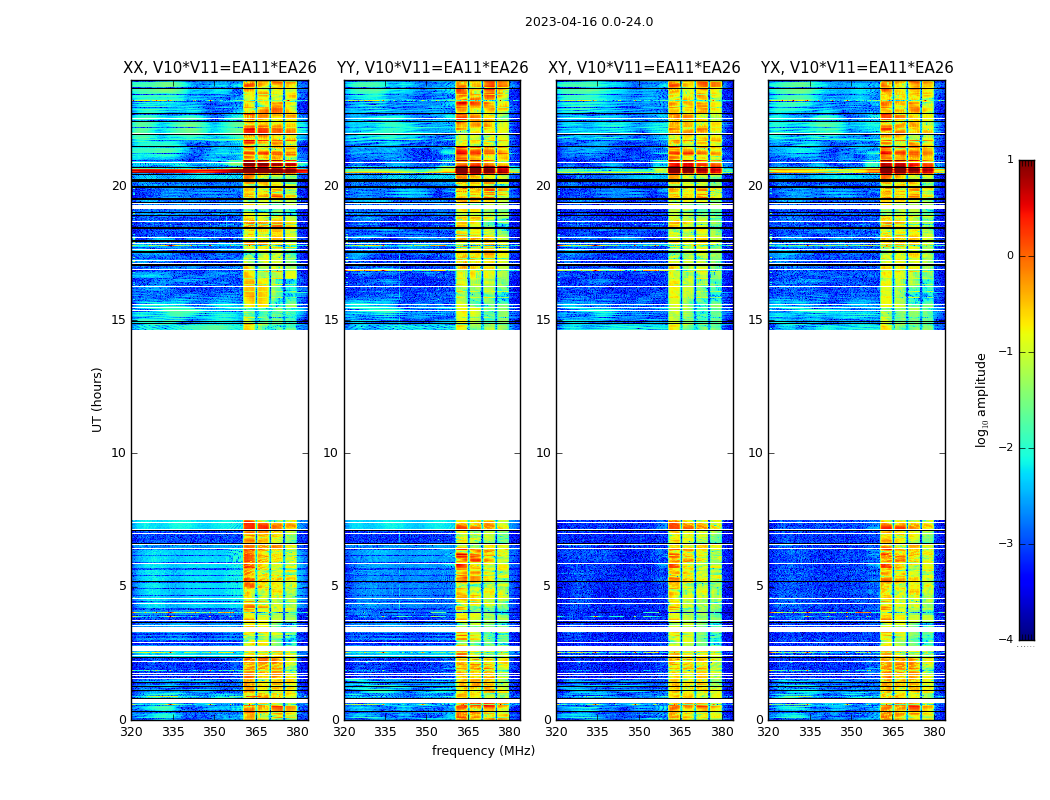Click the 15 hour tick of XX panel
This screenshot has height=800, width=1050.
(119, 320)
